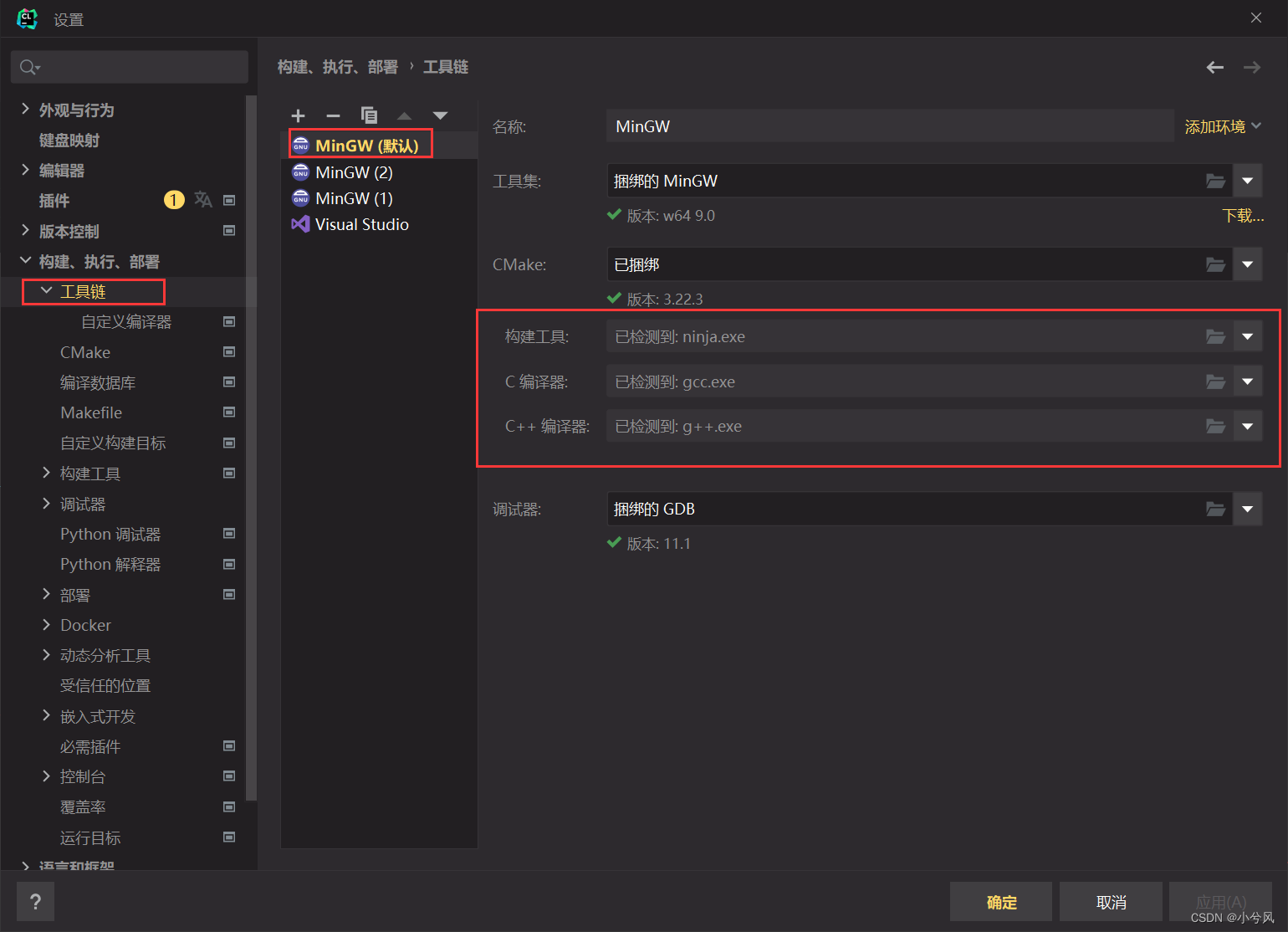The image size is (1288, 932).
Task: Select MinGW (默认) toolchain
Action: tap(379, 146)
